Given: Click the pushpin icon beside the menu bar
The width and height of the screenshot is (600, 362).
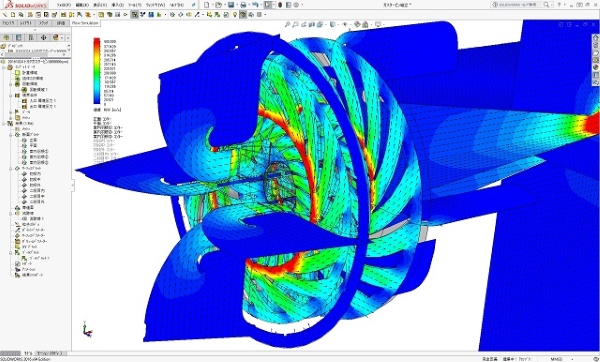Looking at the screenshot, I should coord(194,5).
